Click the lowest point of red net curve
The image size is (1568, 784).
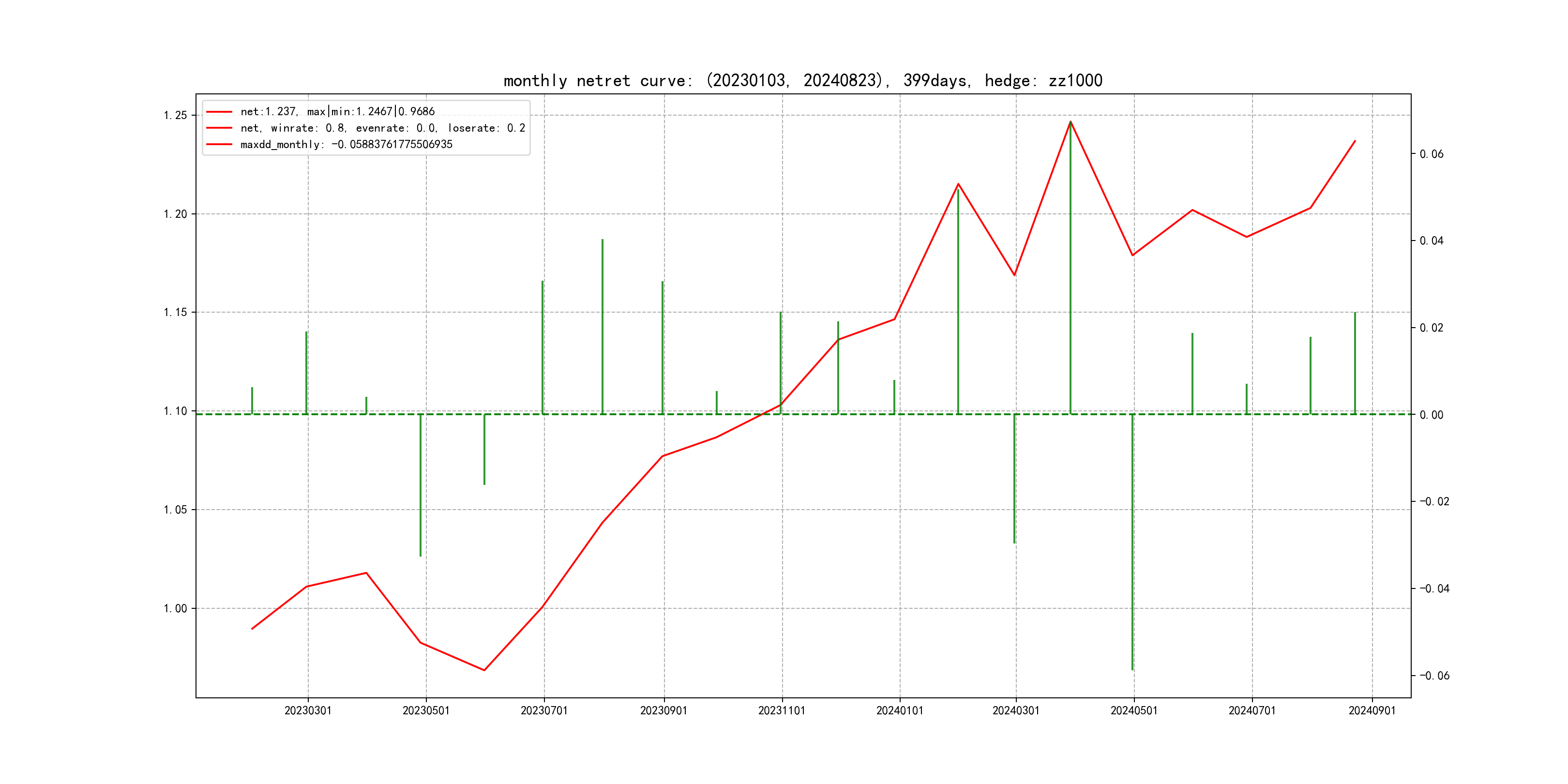click(484, 670)
